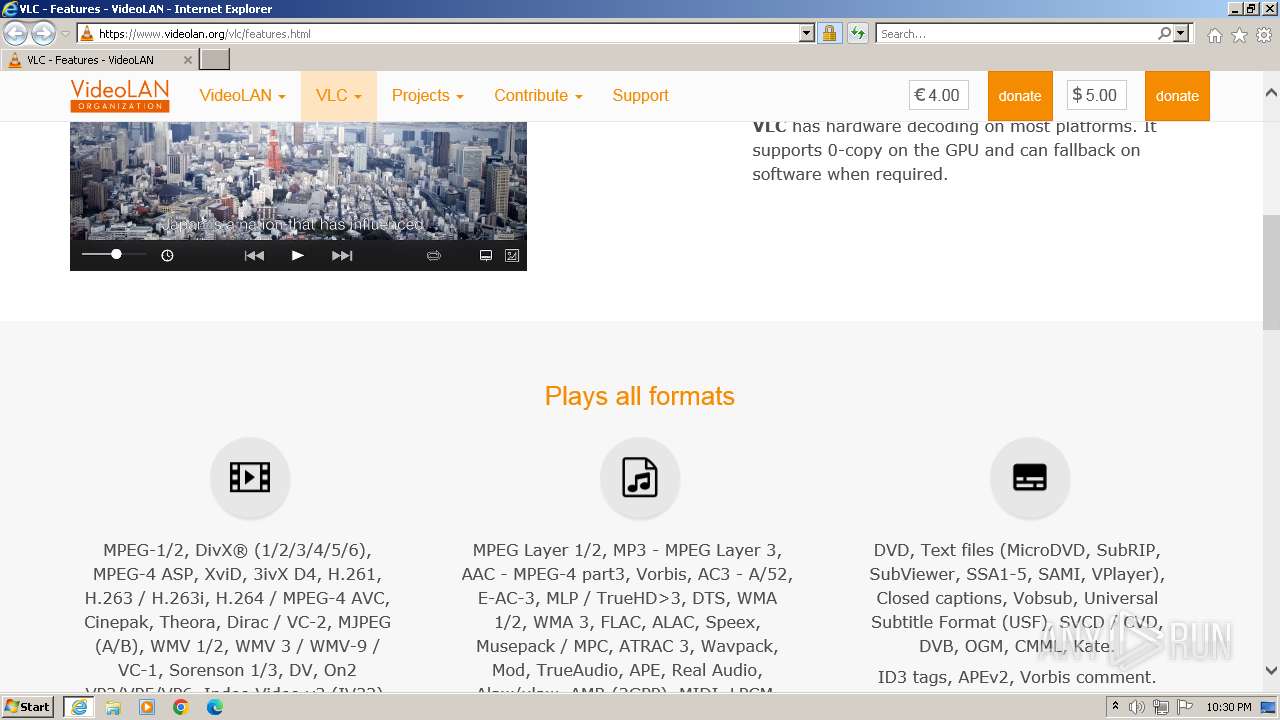This screenshot has height=720, width=1280.
Task: Click the video formats film icon
Action: pyautogui.click(x=250, y=477)
